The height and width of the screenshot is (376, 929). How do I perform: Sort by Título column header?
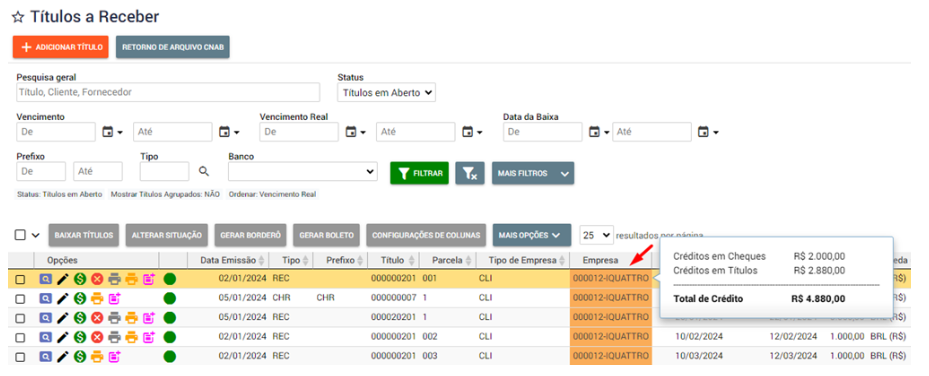[x=393, y=260]
